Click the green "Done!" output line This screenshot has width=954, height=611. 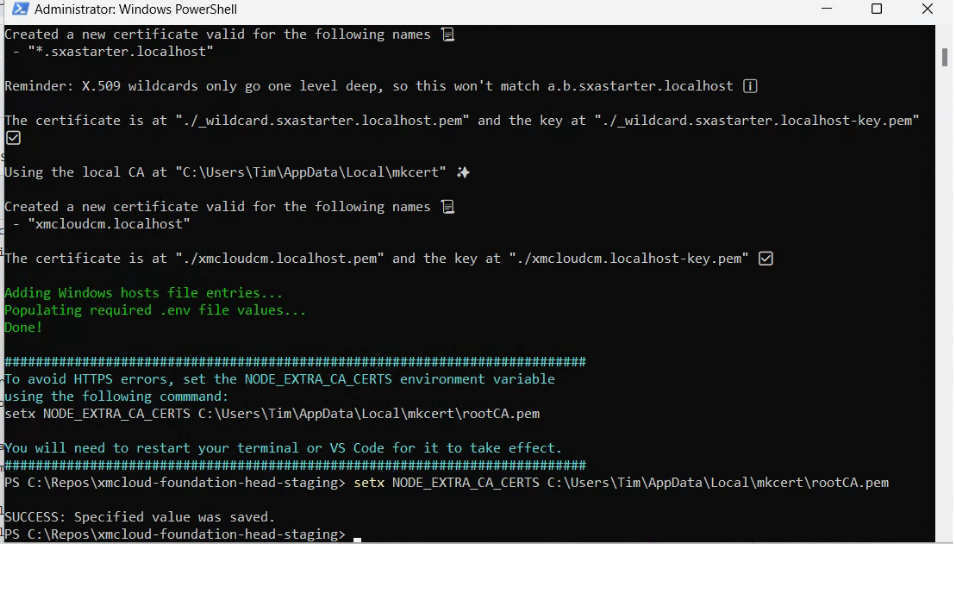(x=24, y=327)
